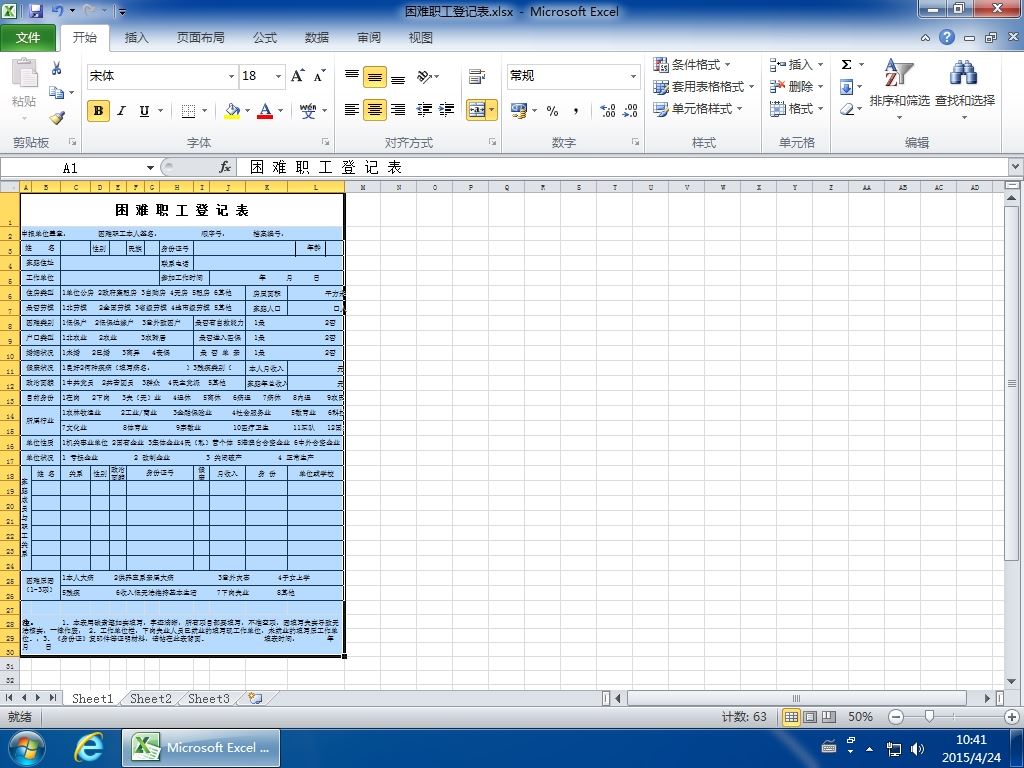Toggle Bold formatting
Viewport: 1024px width, 768px height.
98,110
